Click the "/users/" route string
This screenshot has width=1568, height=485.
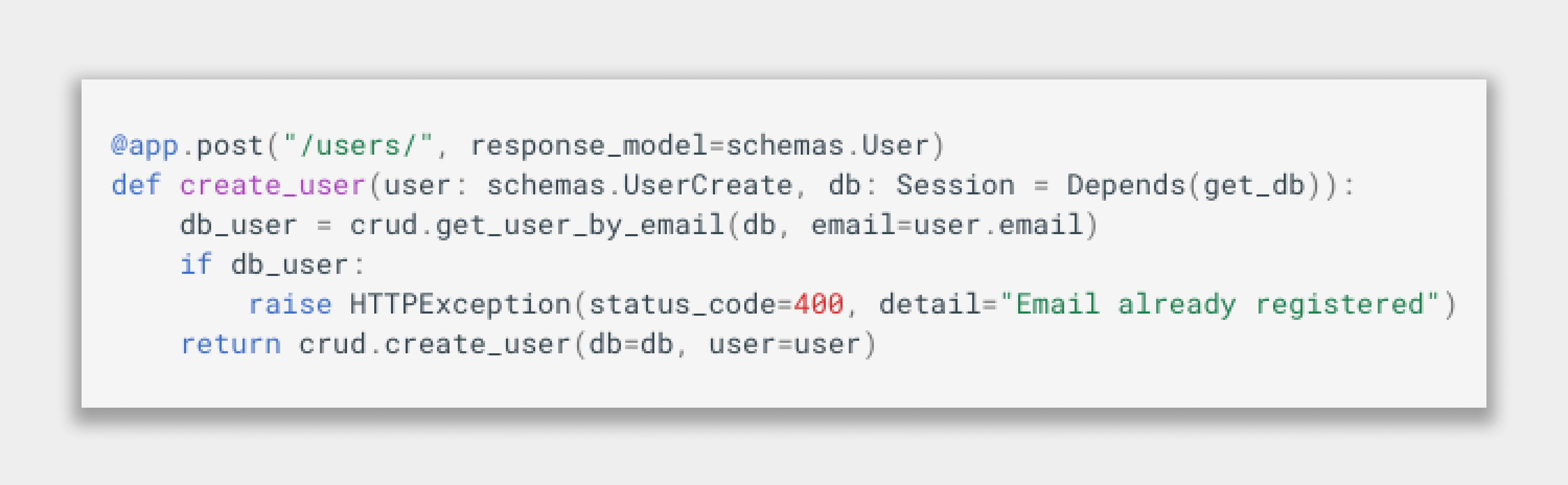358,146
